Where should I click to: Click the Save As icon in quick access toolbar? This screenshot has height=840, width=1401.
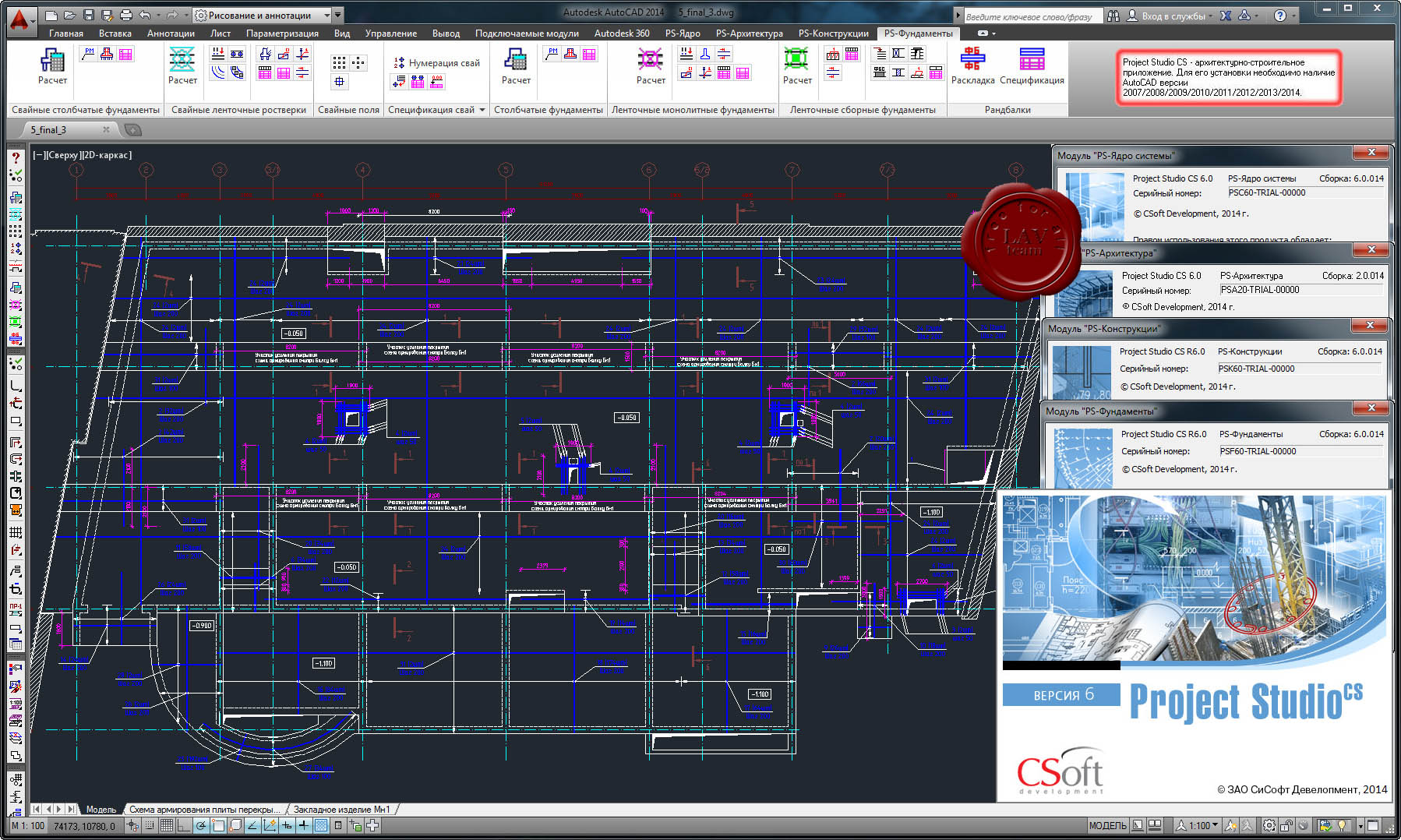(x=107, y=15)
